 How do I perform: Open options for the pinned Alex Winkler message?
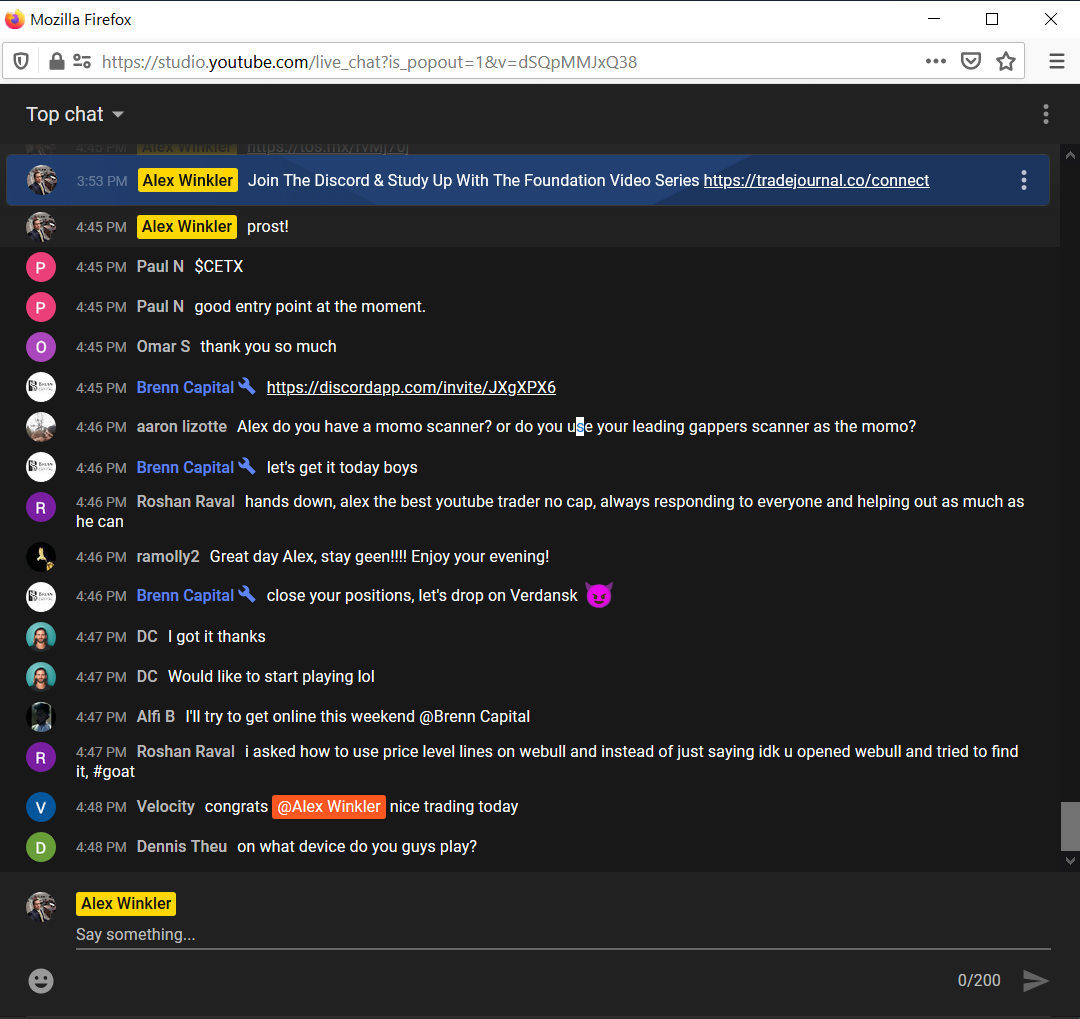click(x=1023, y=180)
